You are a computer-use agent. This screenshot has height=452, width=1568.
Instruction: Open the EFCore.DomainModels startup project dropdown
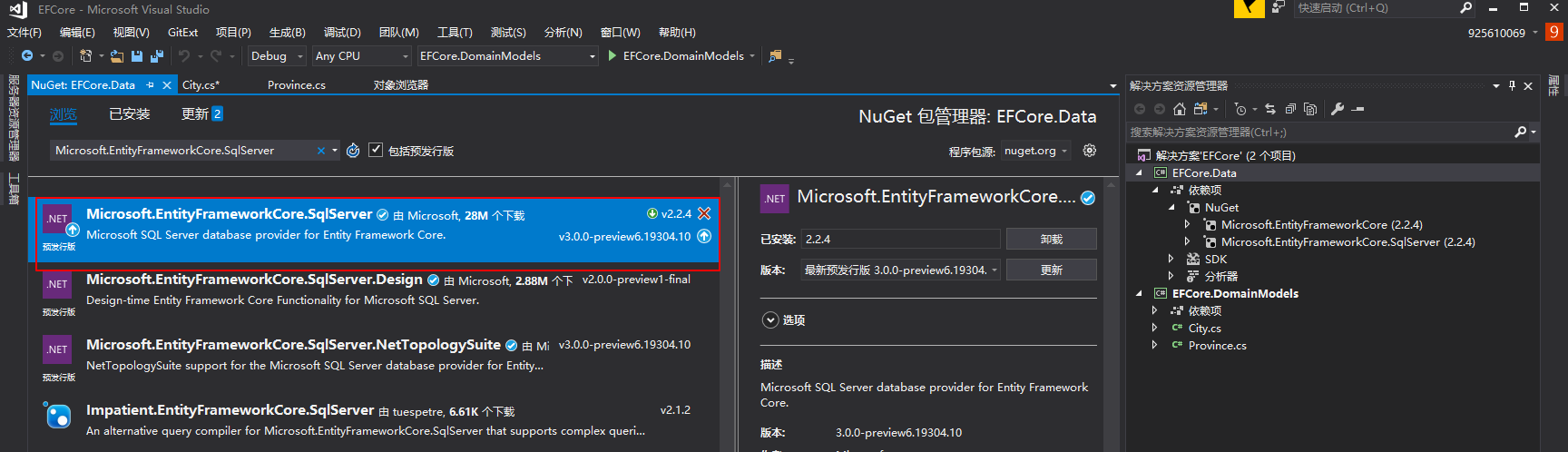(x=508, y=56)
